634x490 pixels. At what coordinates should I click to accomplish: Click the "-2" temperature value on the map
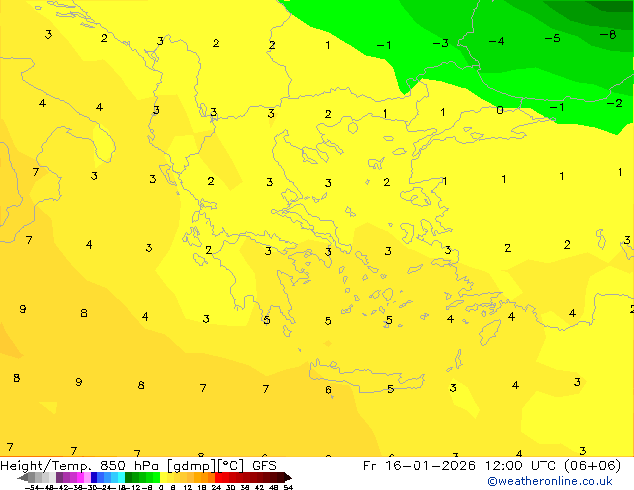point(615,103)
